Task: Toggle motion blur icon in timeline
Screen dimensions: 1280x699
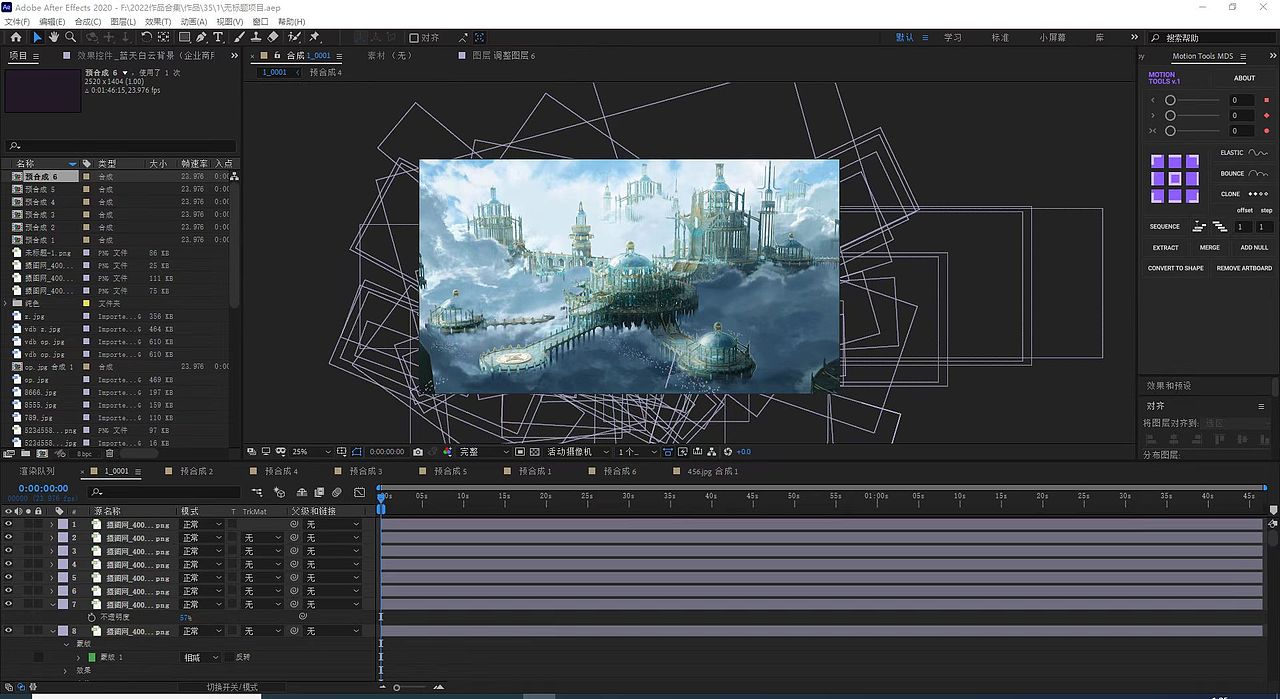Action: (x=336, y=492)
